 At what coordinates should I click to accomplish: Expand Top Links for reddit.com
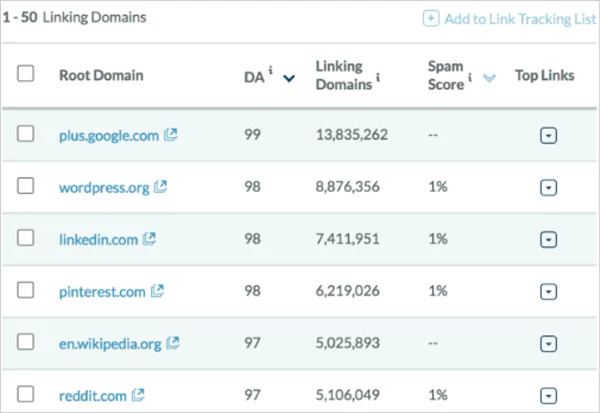click(548, 396)
